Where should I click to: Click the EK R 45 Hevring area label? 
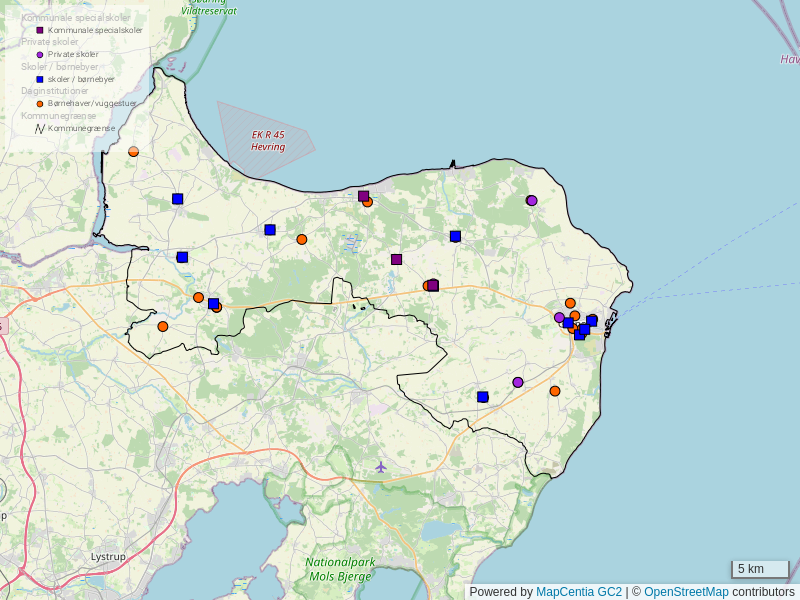coord(268,141)
